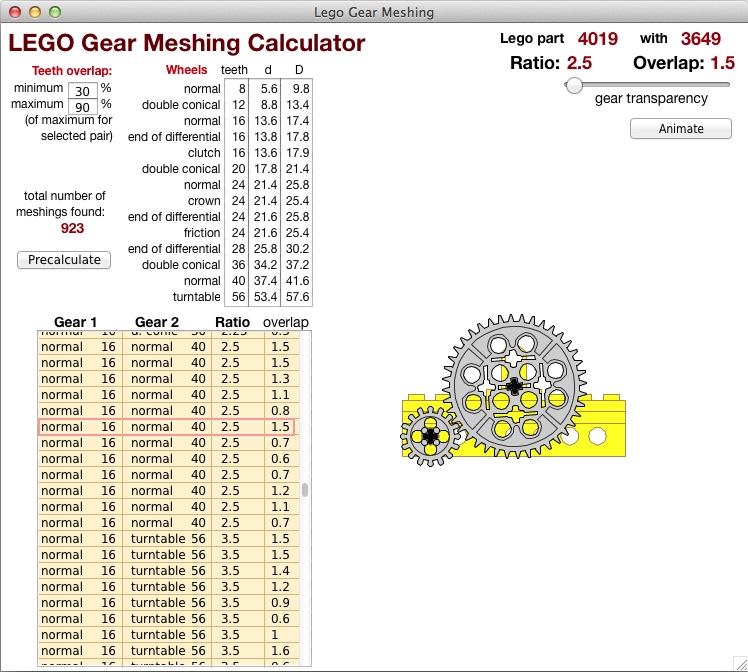
Task: Click the minimum teeth overlap field
Action: tap(83, 91)
